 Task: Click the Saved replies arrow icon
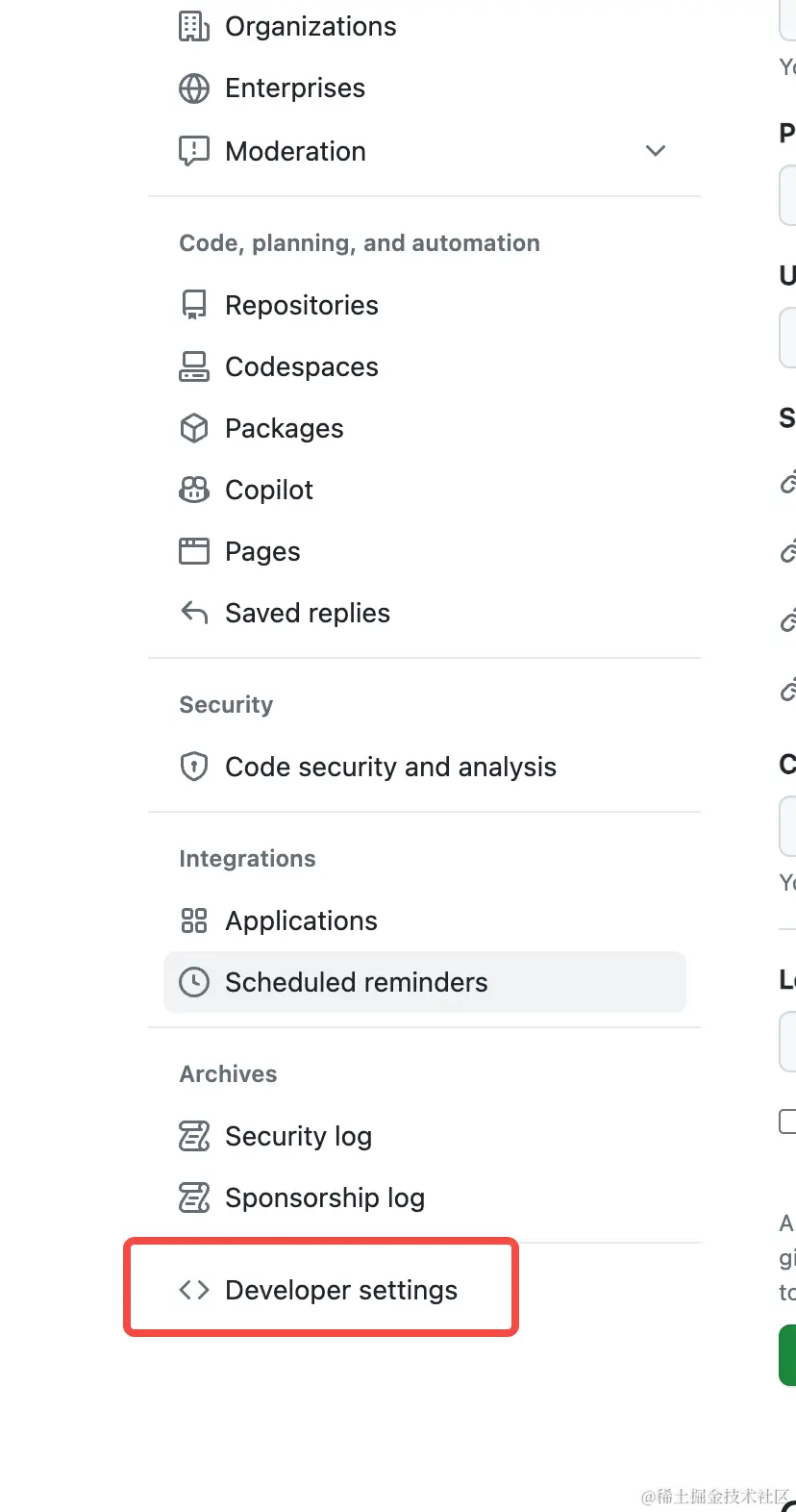pyautogui.click(x=194, y=613)
